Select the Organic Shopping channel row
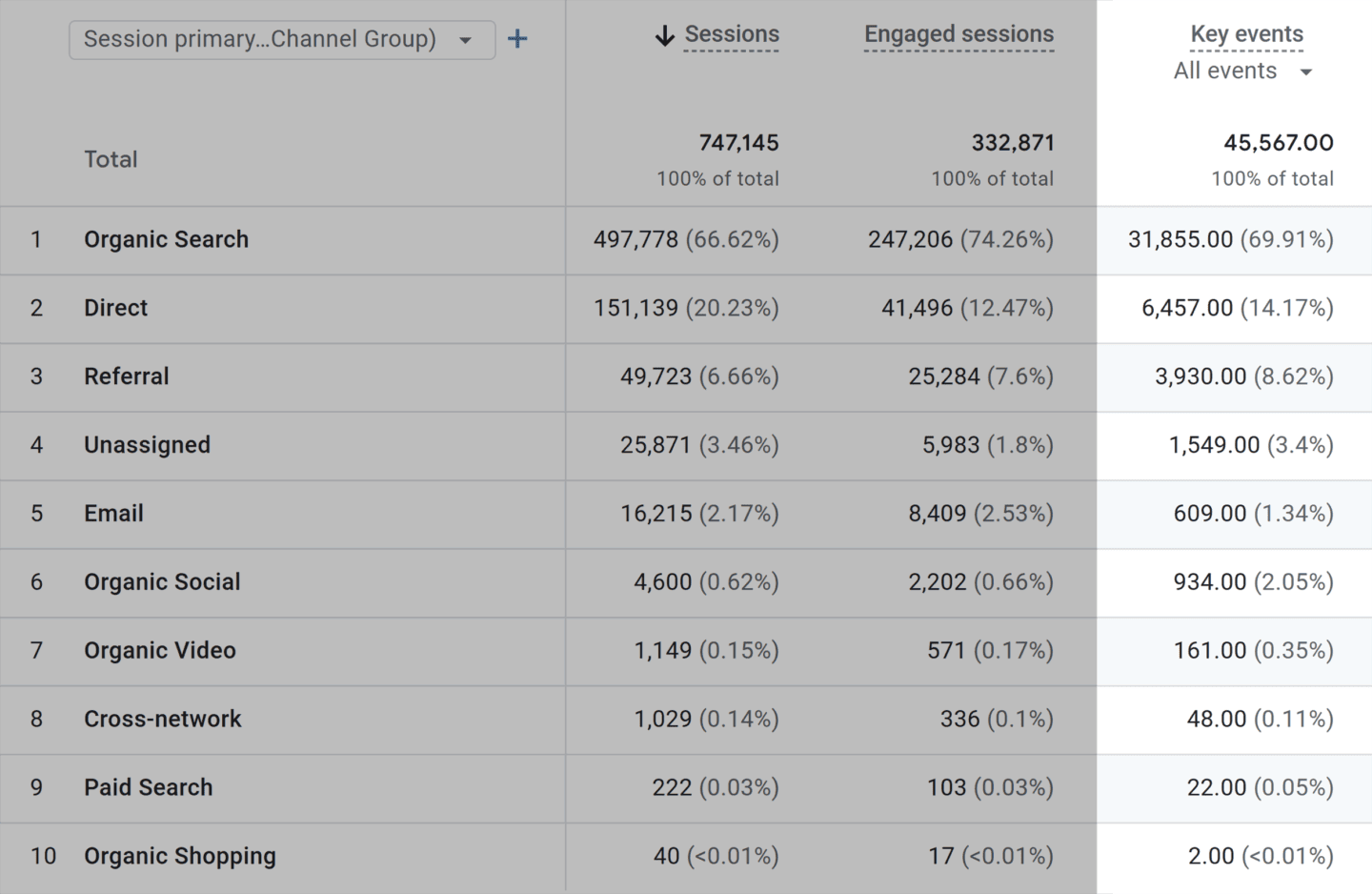 pyautogui.click(x=179, y=856)
